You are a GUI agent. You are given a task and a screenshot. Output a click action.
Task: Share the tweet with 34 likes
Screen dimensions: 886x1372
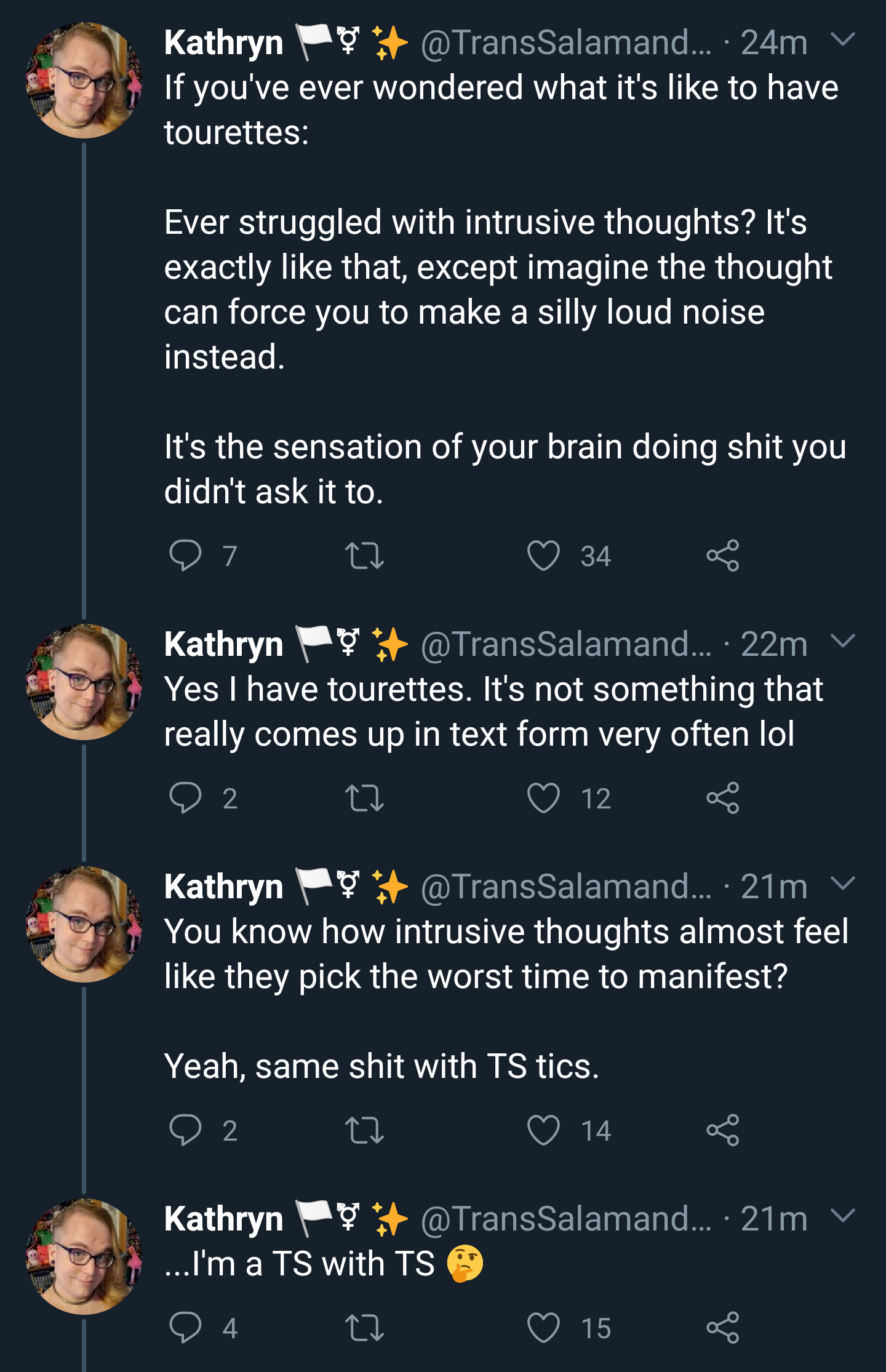[x=723, y=556]
